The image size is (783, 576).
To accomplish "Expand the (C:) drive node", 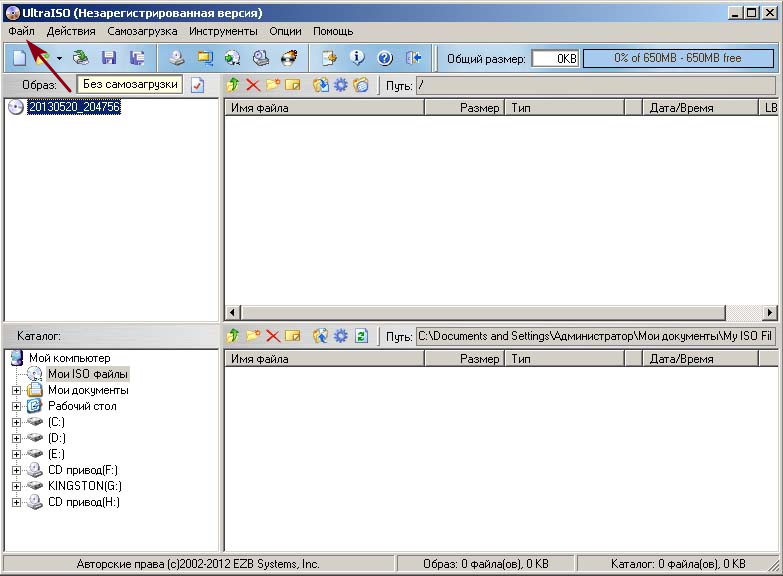I will click(x=16, y=422).
